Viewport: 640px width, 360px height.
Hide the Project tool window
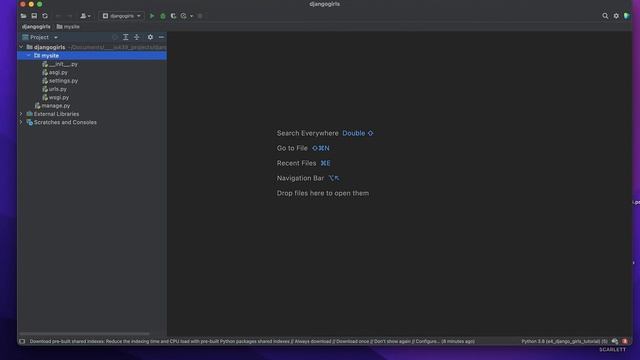coord(161,37)
